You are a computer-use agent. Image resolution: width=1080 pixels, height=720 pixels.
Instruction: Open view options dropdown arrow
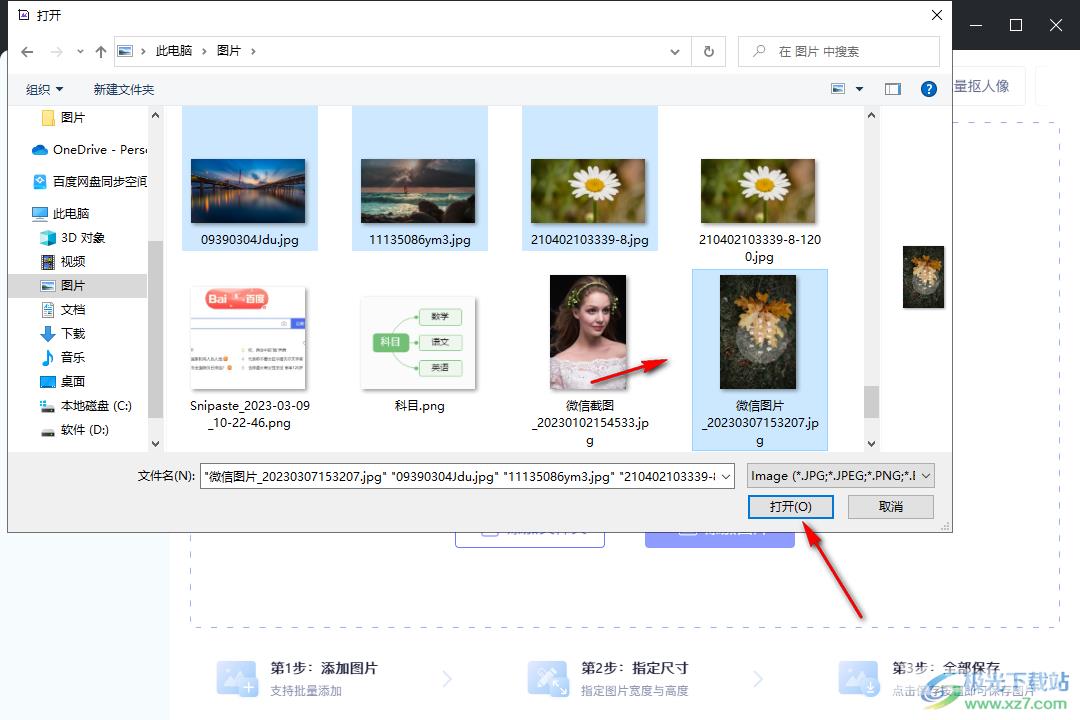tap(859, 89)
